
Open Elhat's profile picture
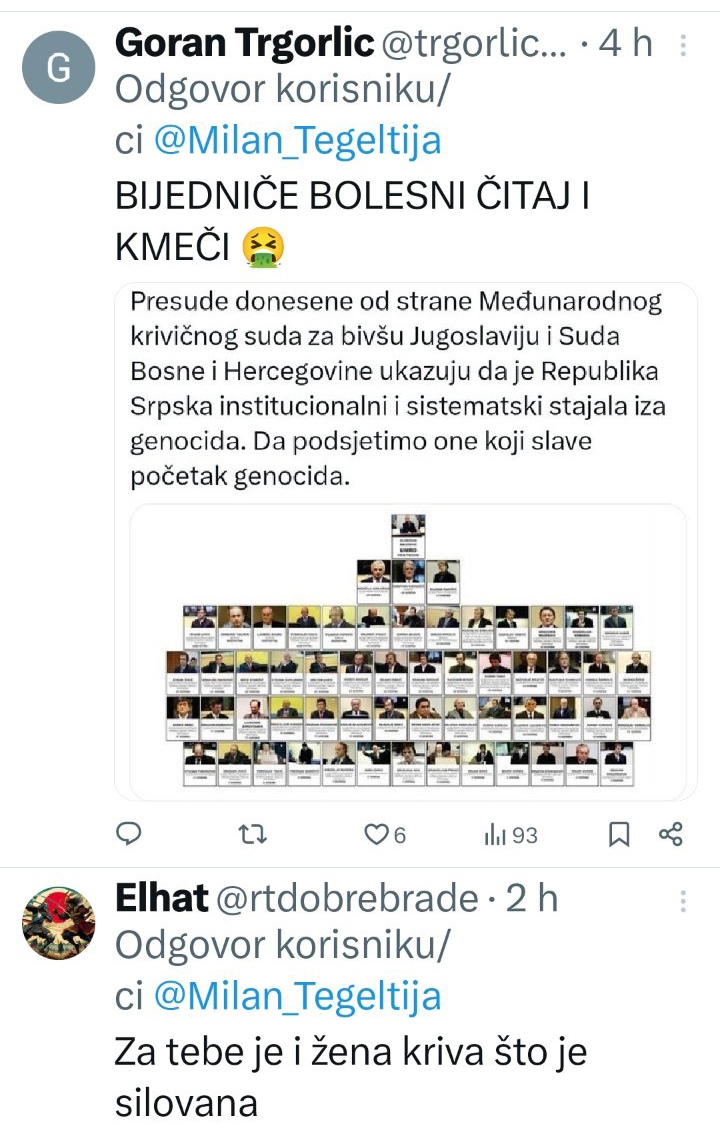pos(58,923)
